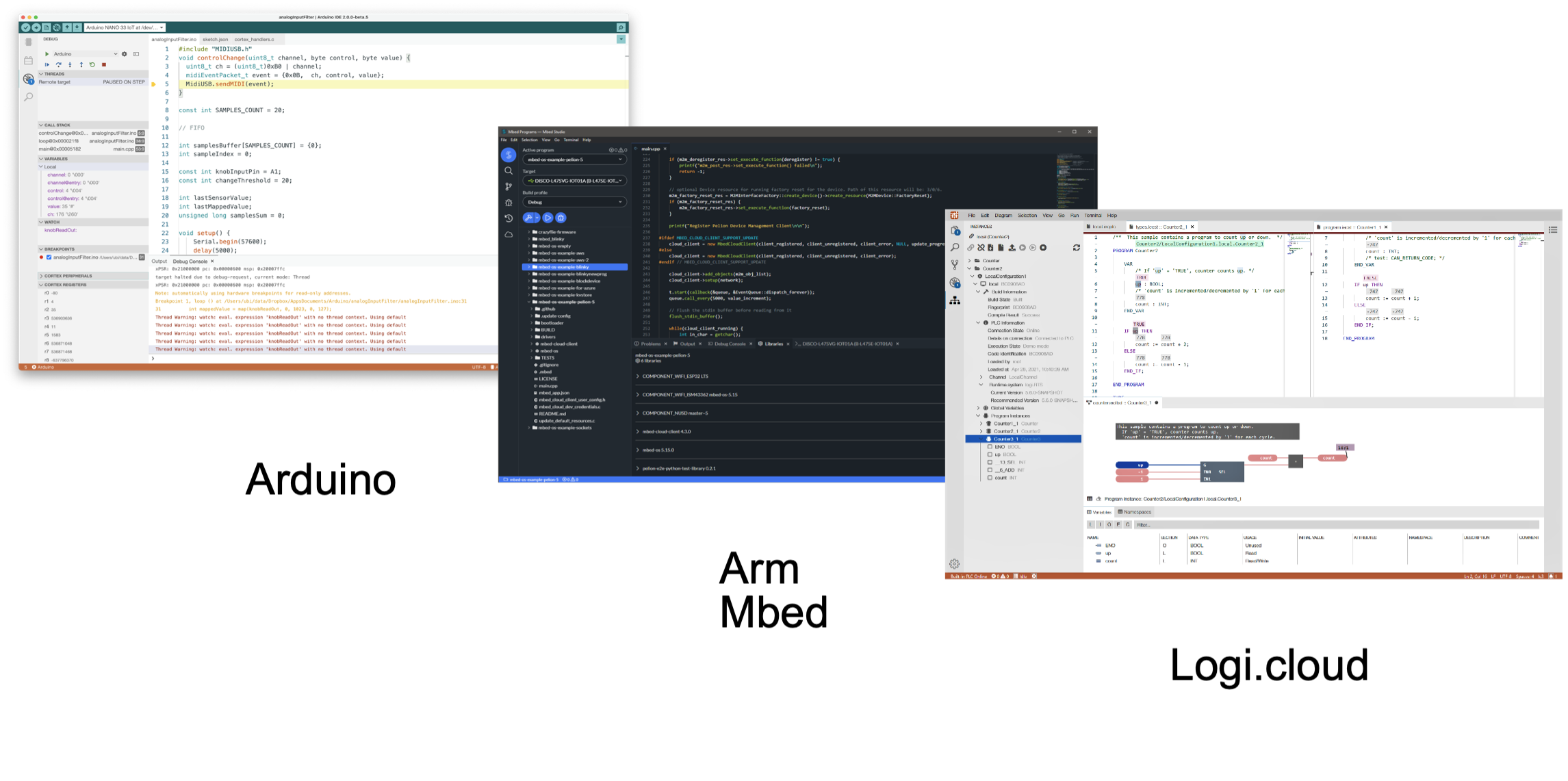Expand the COMPONENT_WIFI_ESP32 LTS library row
The image size is (1568, 781).
(790, 376)
